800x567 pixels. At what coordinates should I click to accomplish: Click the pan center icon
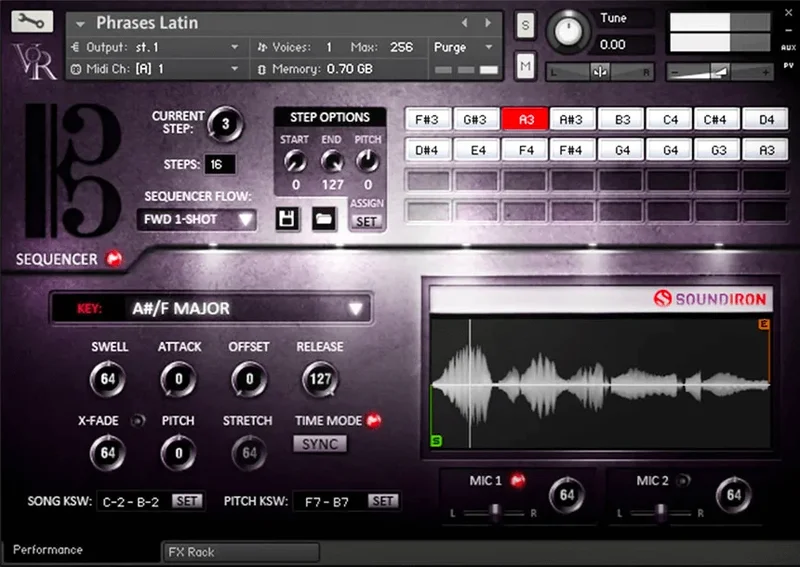pos(600,72)
